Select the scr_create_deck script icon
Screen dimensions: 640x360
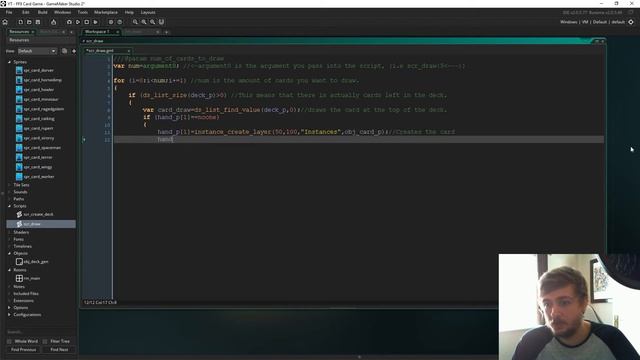pos(19,214)
